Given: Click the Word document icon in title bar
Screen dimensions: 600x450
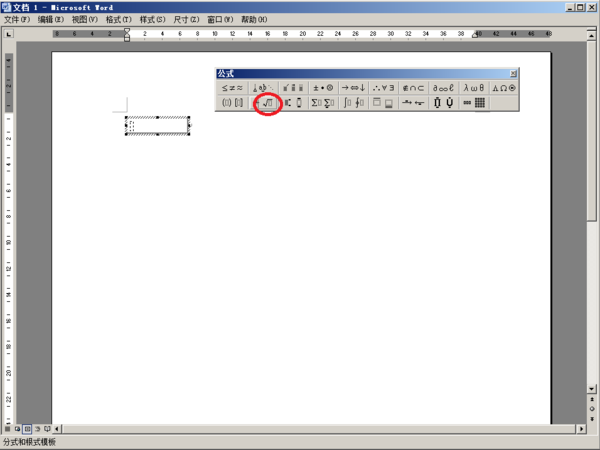Looking at the screenshot, I should pyautogui.click(x=6, y=7).
